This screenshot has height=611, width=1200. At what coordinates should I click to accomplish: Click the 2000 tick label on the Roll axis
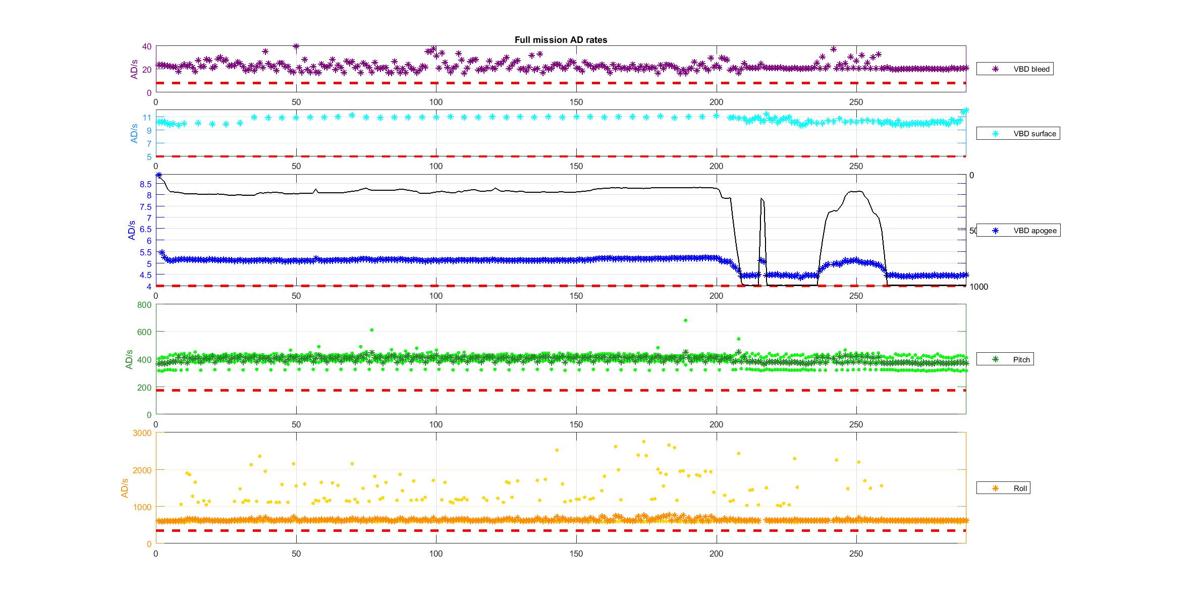142,470
